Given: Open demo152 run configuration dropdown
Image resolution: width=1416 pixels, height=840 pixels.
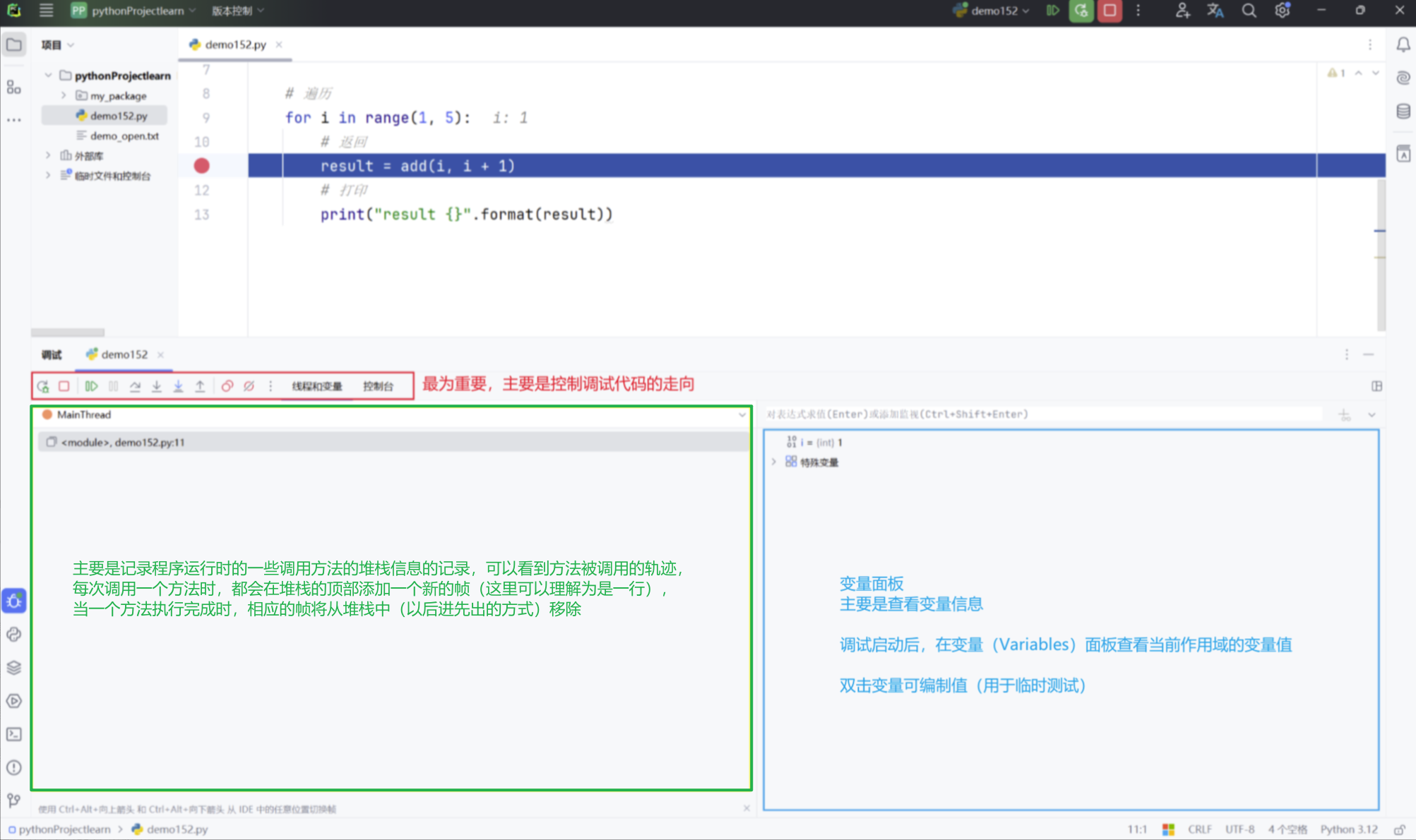Looking at the screenshot, I should (991, 11).
